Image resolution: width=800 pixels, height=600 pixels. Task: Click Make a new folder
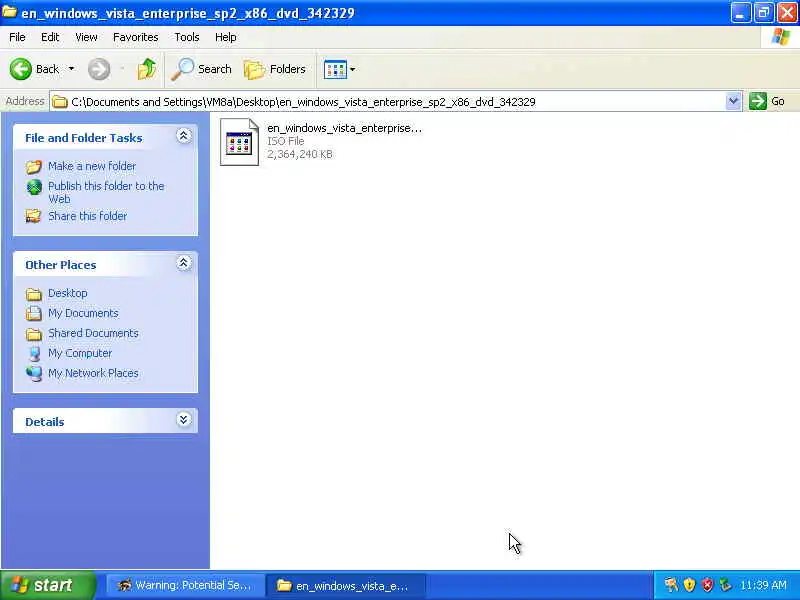(x=92, y=166)
